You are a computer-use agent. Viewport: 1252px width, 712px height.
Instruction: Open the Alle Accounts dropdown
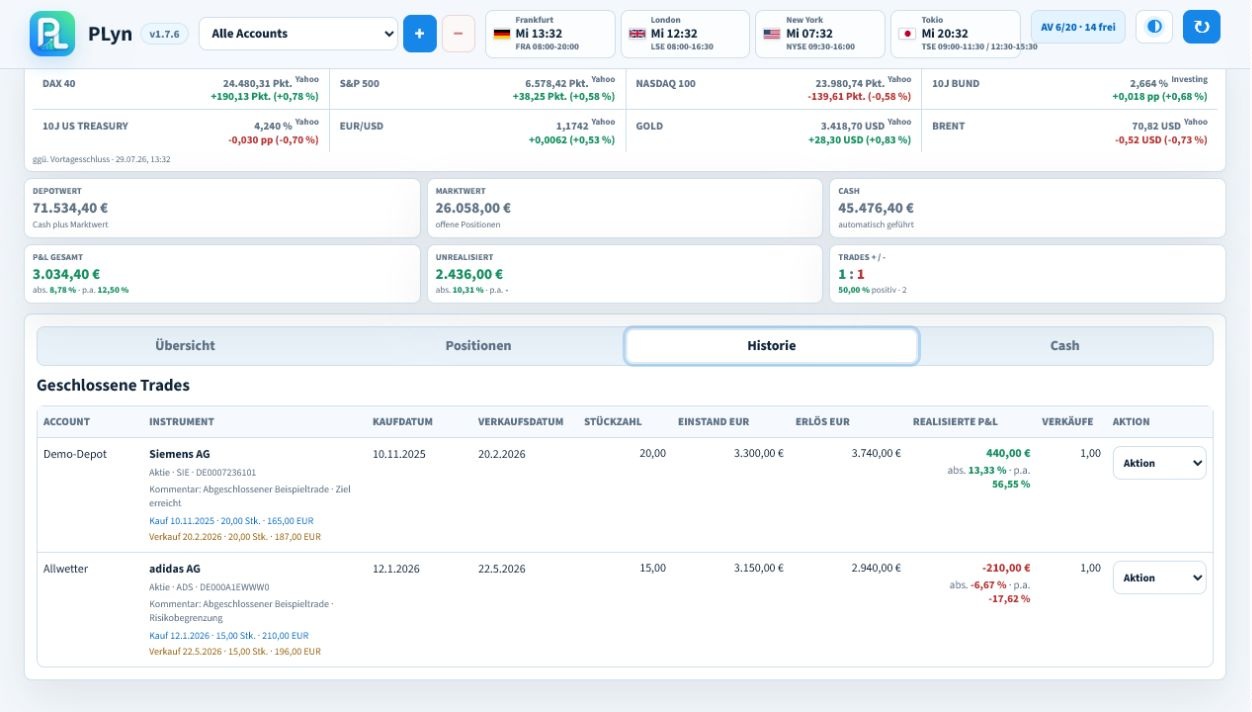[x=298, y=33]
